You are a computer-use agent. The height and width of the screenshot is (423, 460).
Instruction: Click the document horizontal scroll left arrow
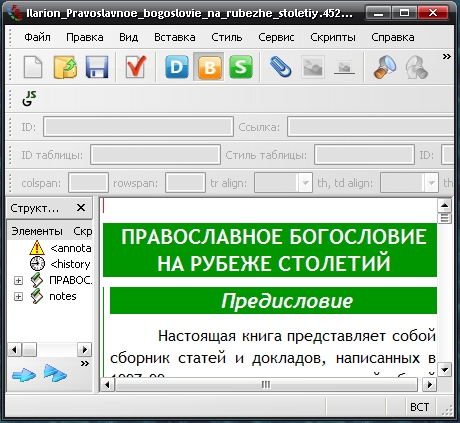click(107, 385)
